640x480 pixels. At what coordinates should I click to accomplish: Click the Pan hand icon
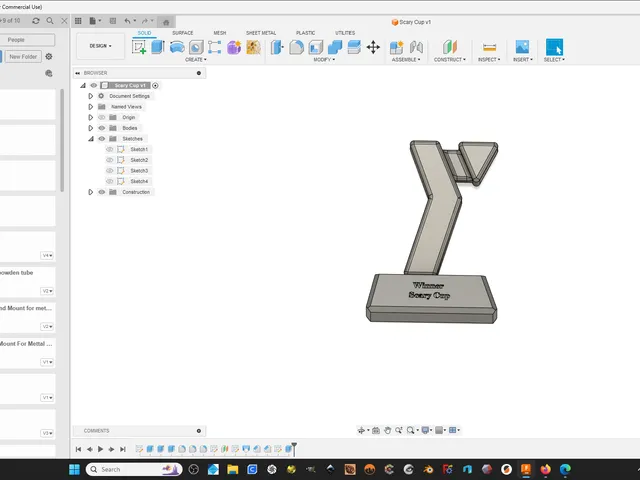387,430
